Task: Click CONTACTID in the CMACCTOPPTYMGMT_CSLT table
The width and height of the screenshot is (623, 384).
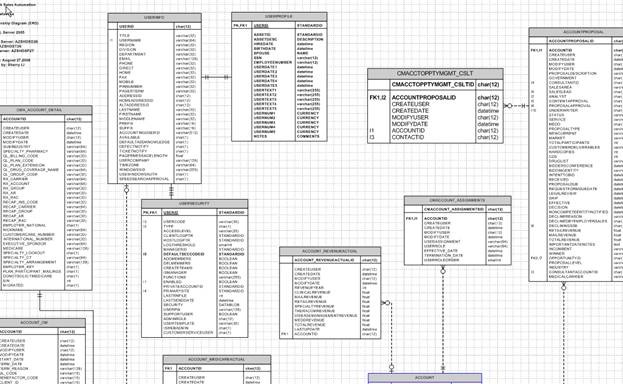Action: pos(408,137)
